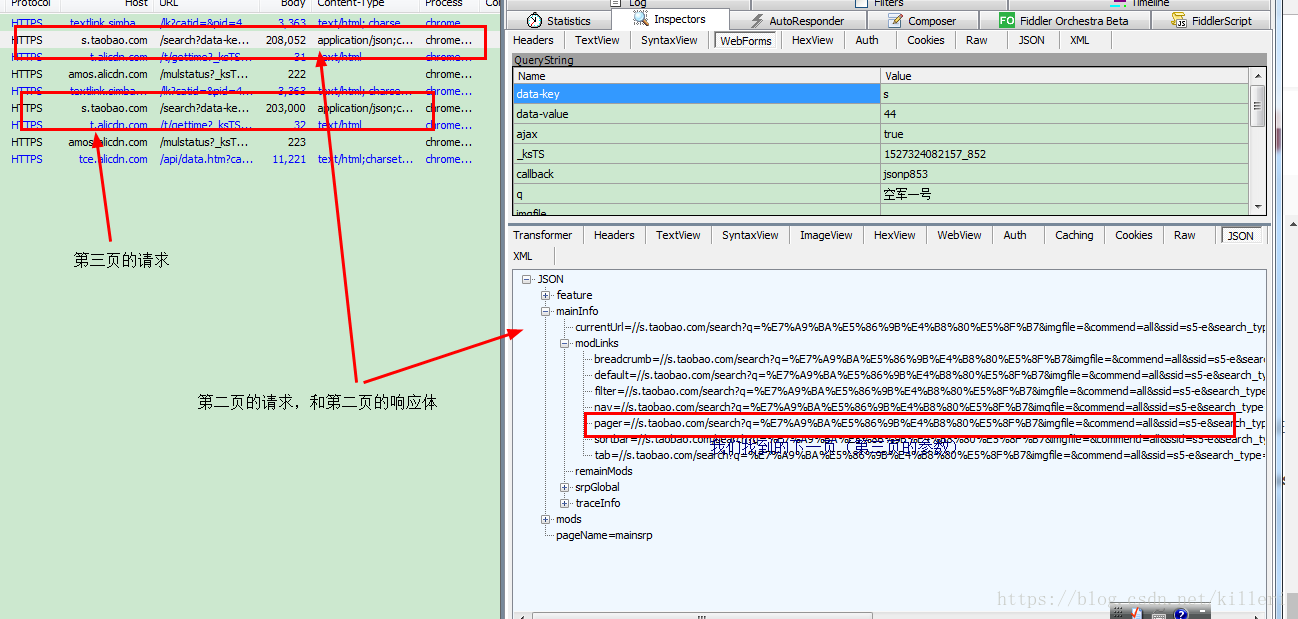This screenshot has width=1298, height=619.
Task: Select the remainMods tree item
Action: click(x=603, y=471)
